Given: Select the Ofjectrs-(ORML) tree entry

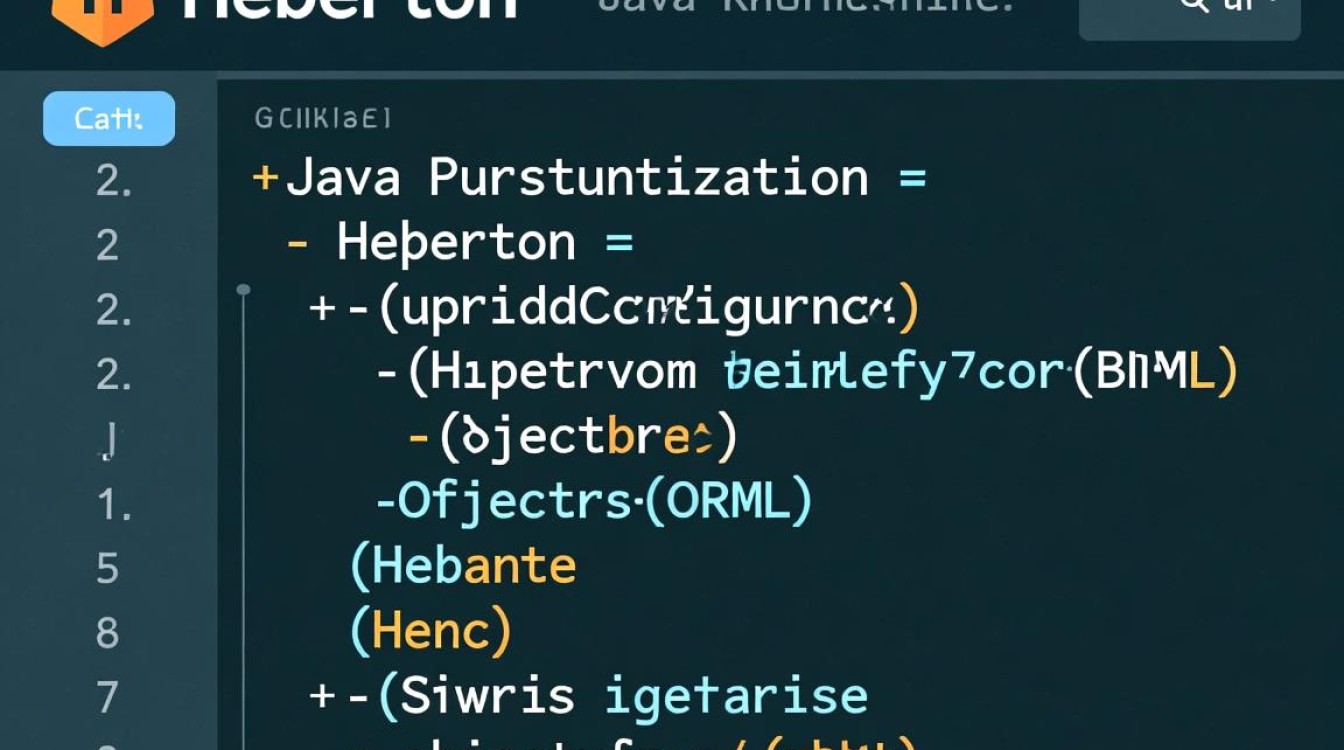Looking at the screenshot, I should 594,502.
